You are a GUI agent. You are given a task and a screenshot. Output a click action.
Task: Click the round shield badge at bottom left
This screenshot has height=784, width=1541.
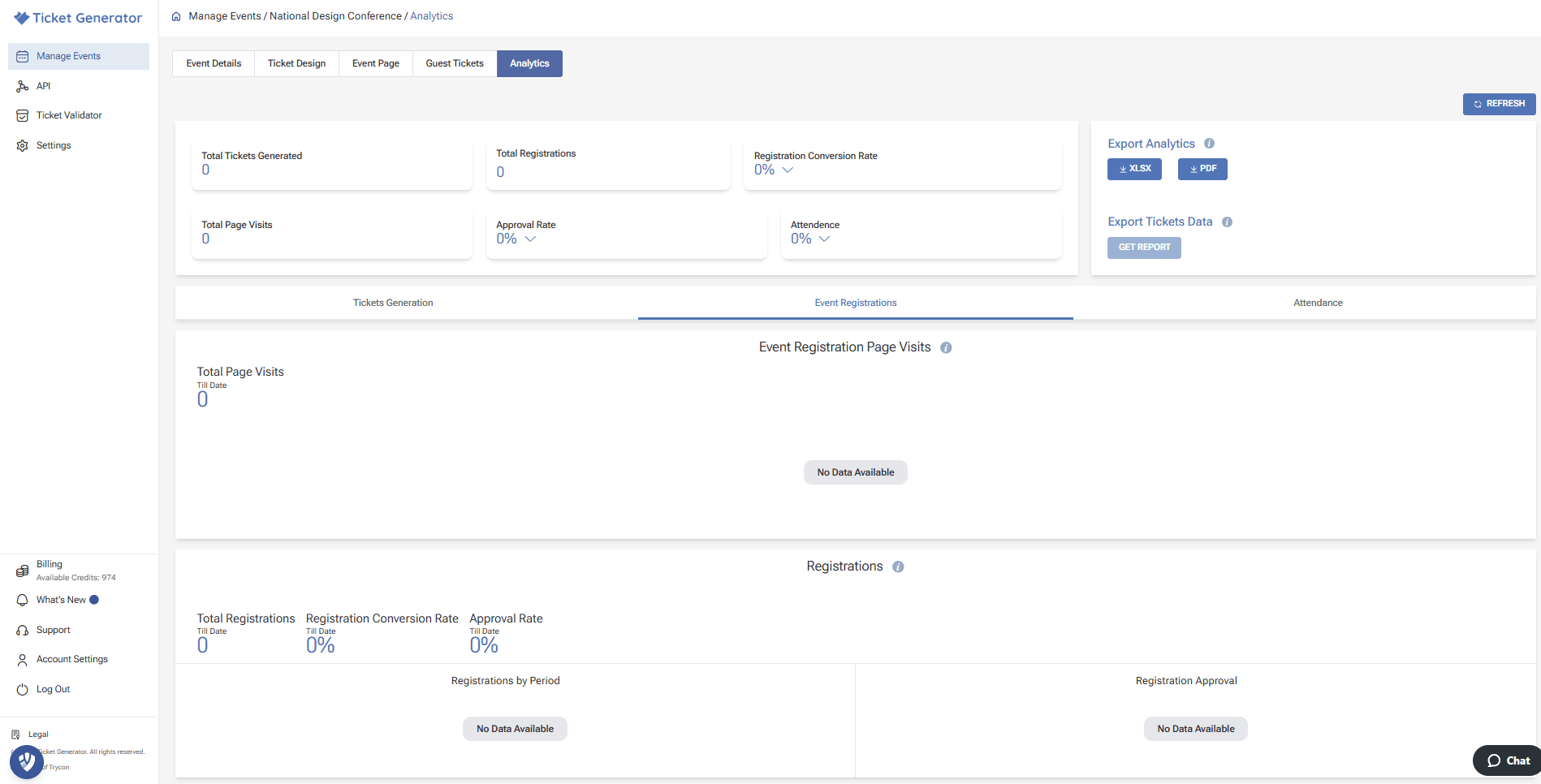[27, 762]
